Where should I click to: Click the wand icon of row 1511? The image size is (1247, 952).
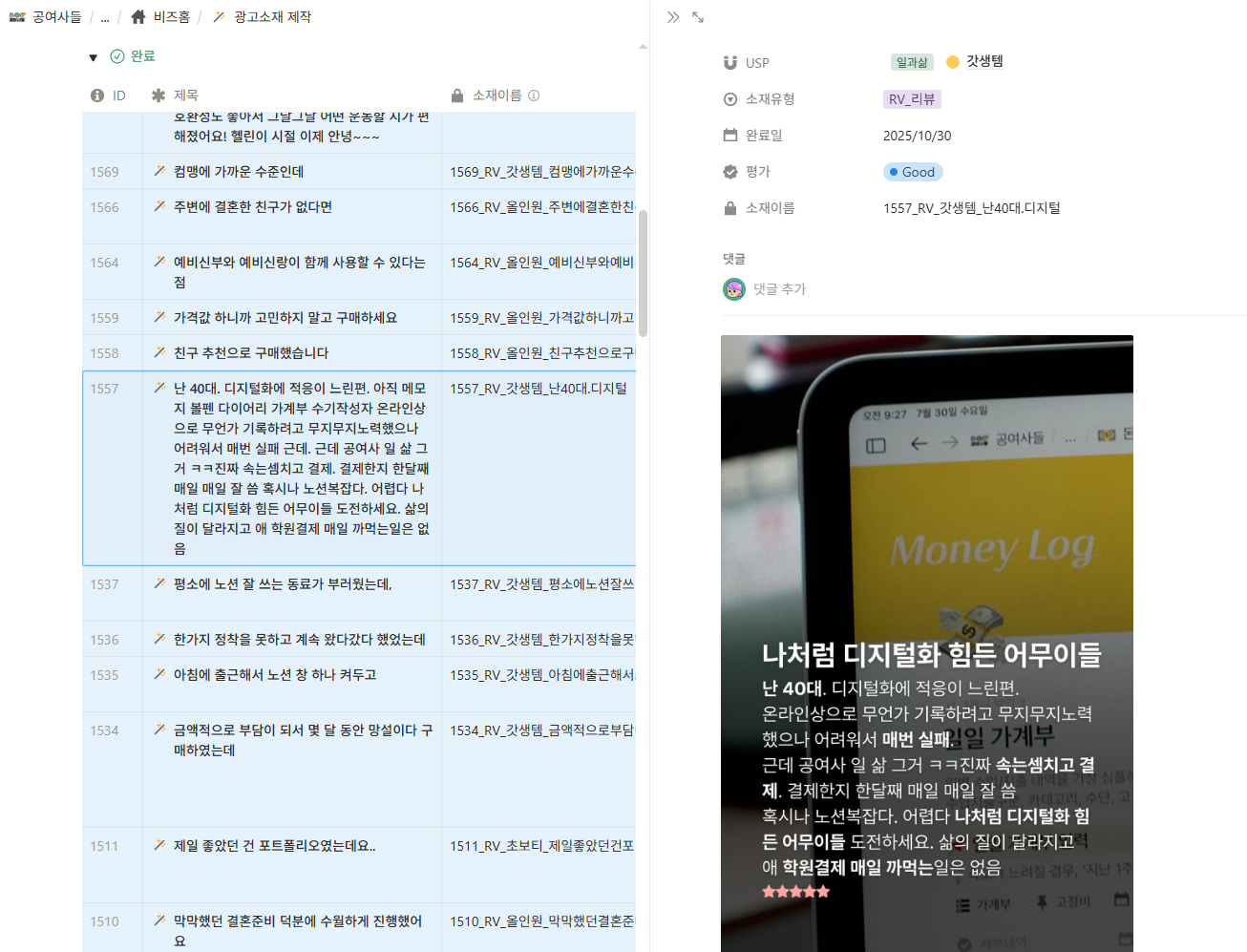tap(159, 845)
